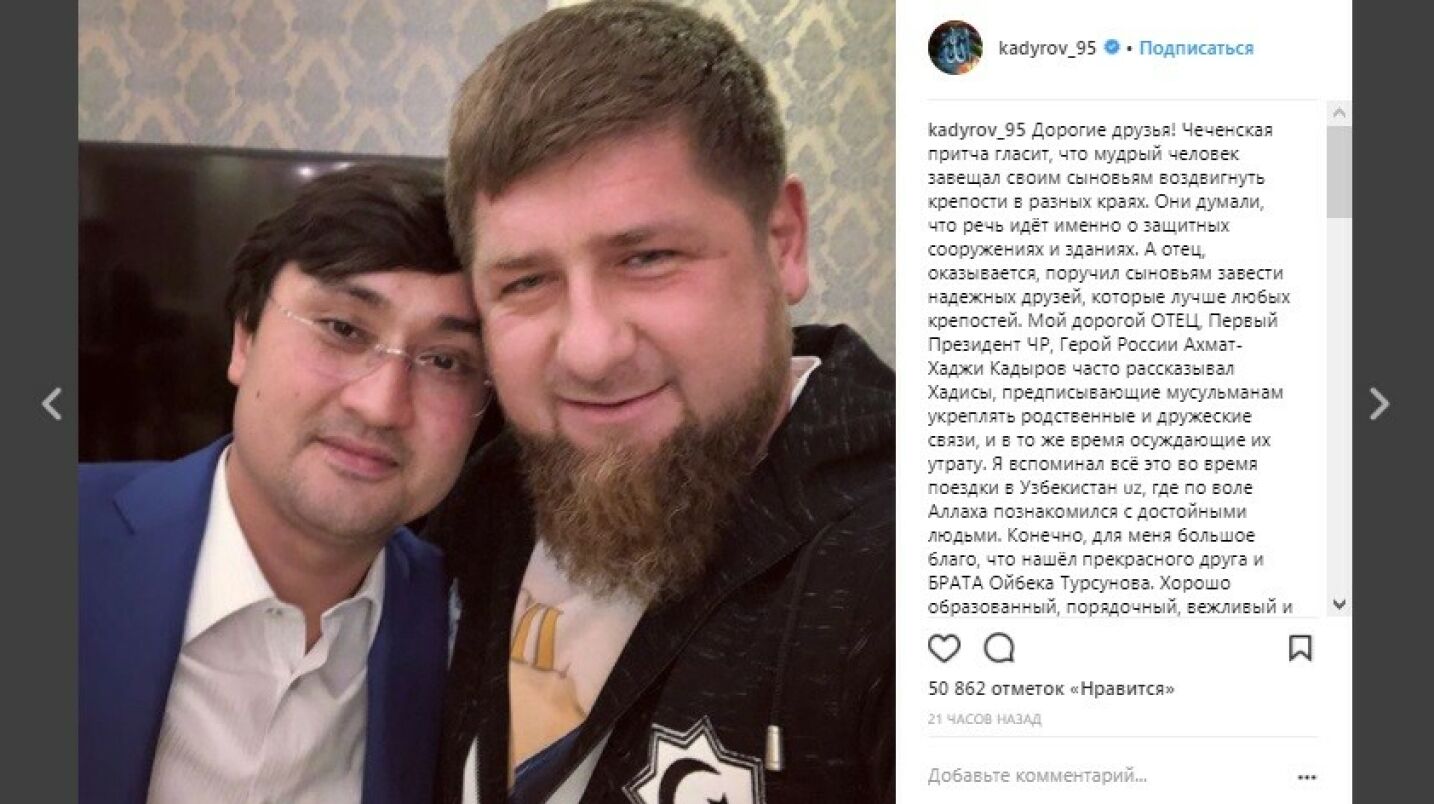This screenshot has width=1434, height=804.
Task: Save the post with the bookmark icon
Action: point(1300,649)
